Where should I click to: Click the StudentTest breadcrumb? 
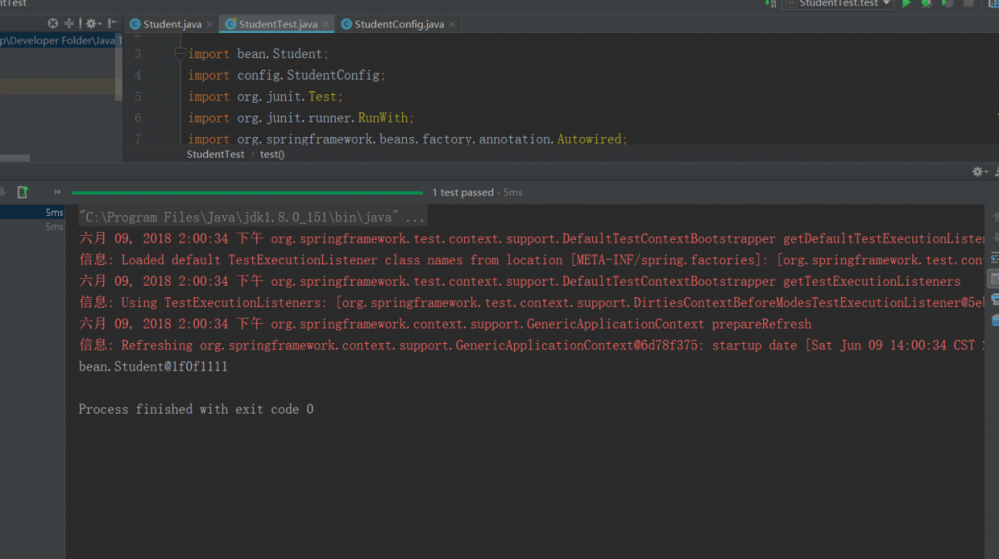coord(215,155)
